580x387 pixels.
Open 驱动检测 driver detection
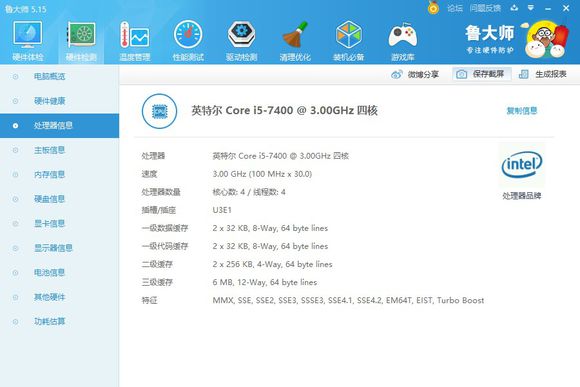tap(241, 41)
